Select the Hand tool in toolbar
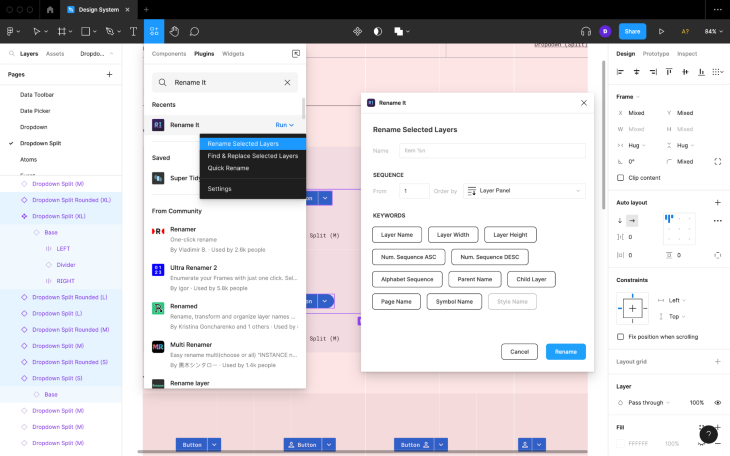The height and width of the screenshot is (456, 730). pos(174,31)
